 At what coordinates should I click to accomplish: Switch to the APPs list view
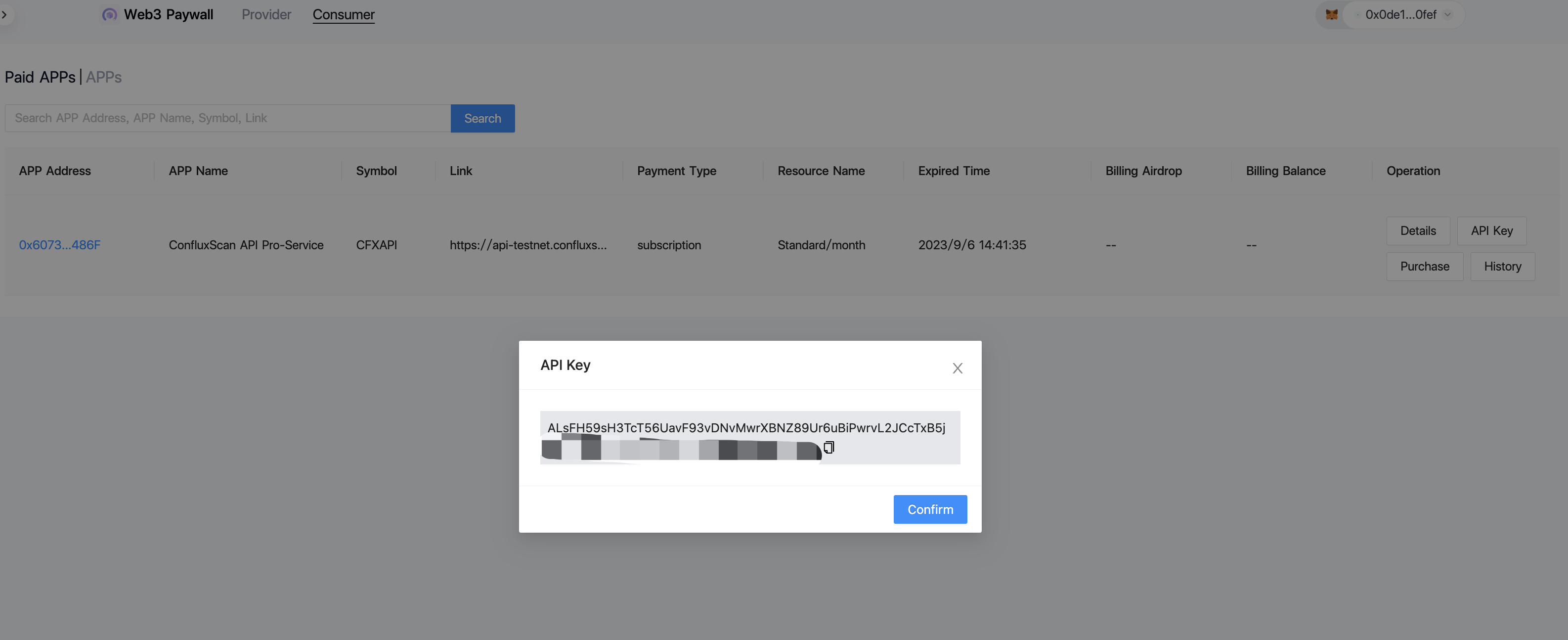(103, 77)
